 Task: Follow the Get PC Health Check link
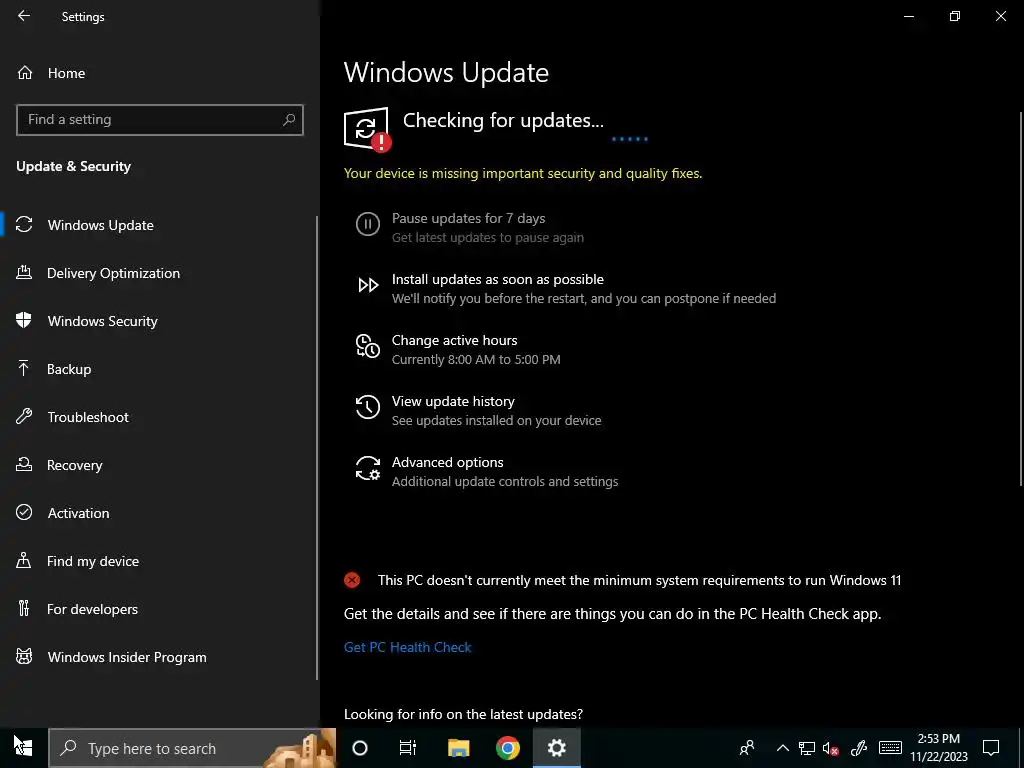408,647
